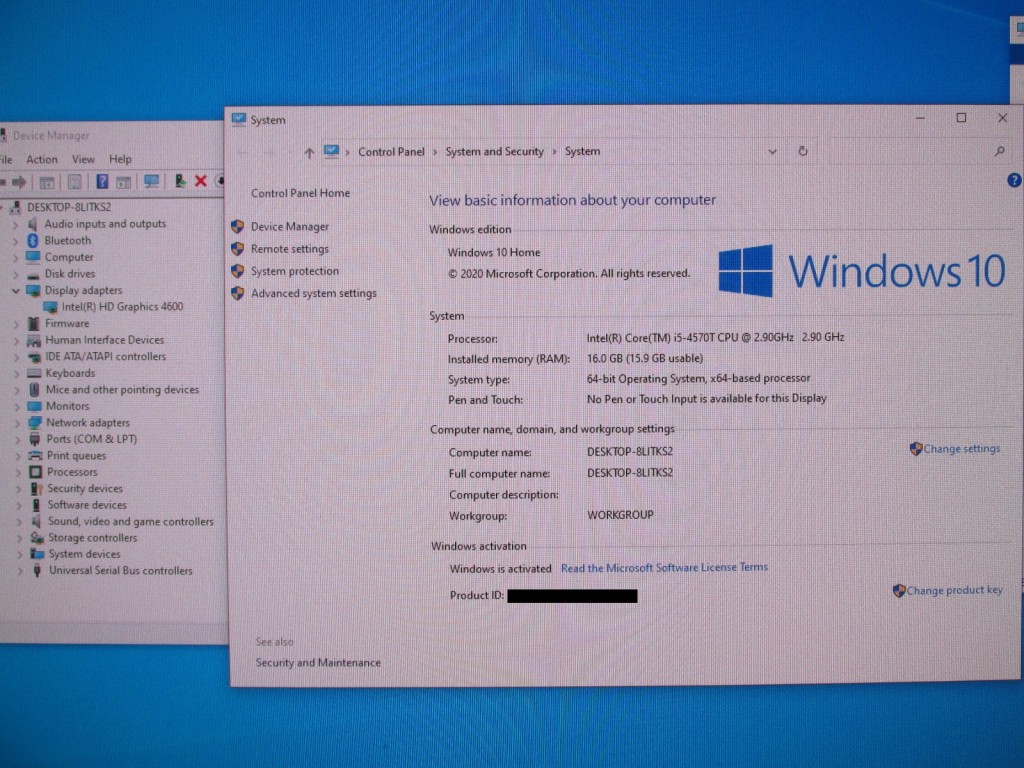This screenshot has width=1024, height=768.
Task: Click Control Panel in the breadcrumb
Action: (391, 152)
